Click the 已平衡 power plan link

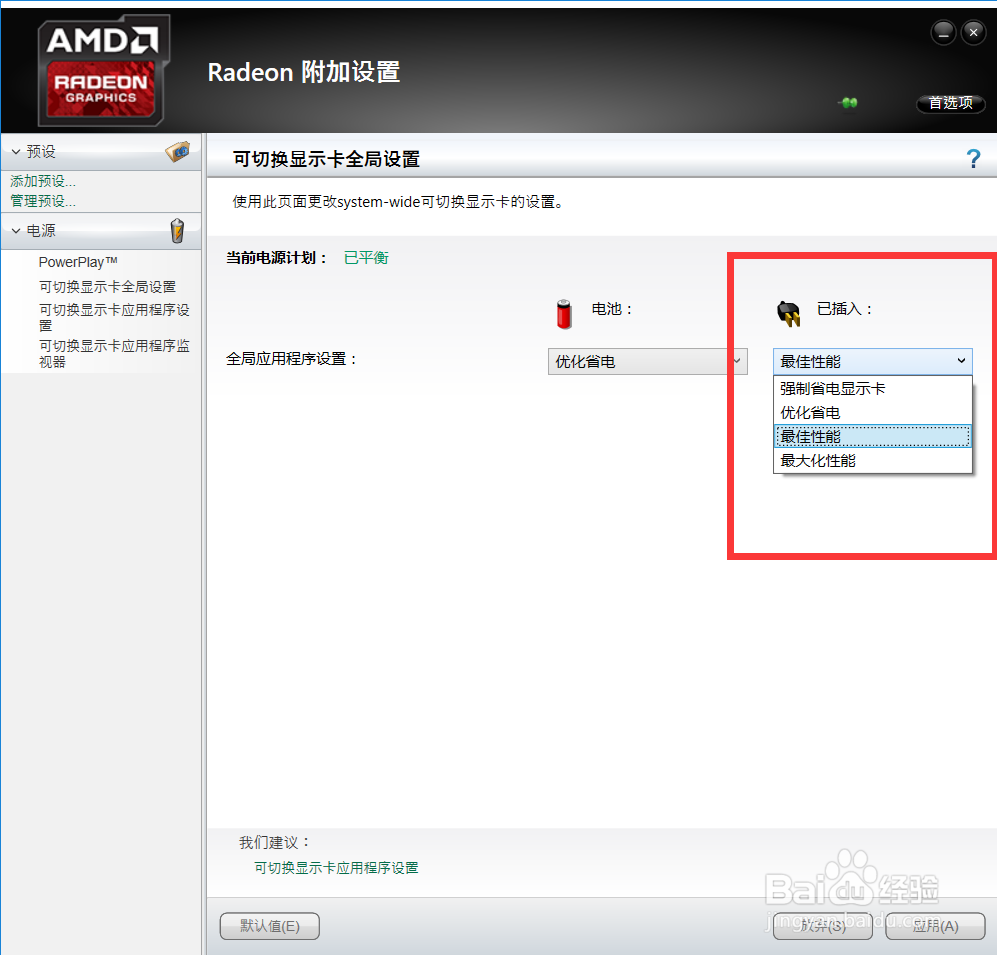(x=366, y=257)
